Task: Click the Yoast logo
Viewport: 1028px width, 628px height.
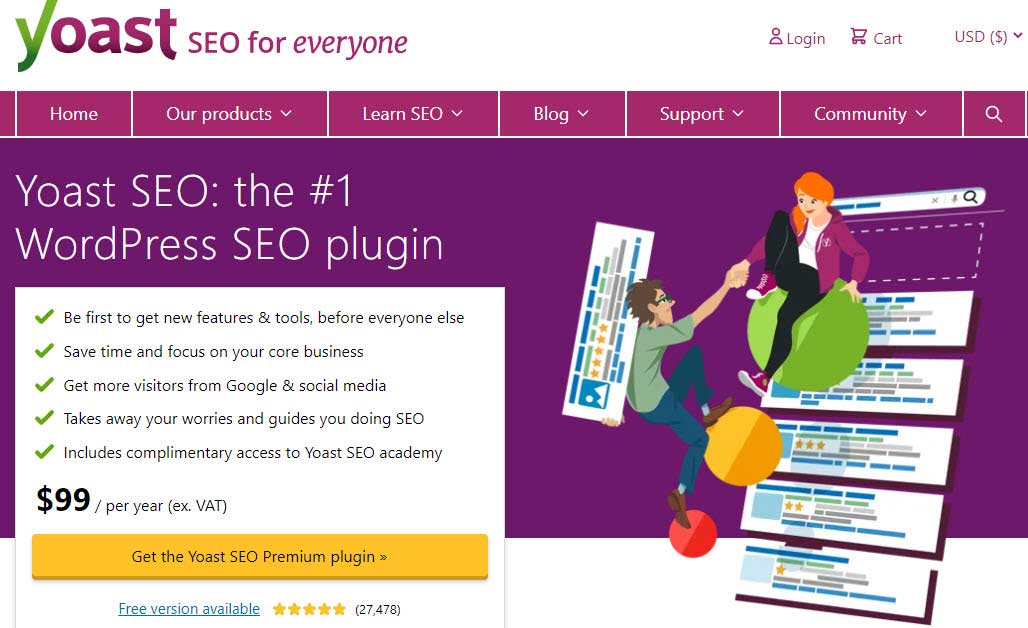Action: [x=96, y=34]
